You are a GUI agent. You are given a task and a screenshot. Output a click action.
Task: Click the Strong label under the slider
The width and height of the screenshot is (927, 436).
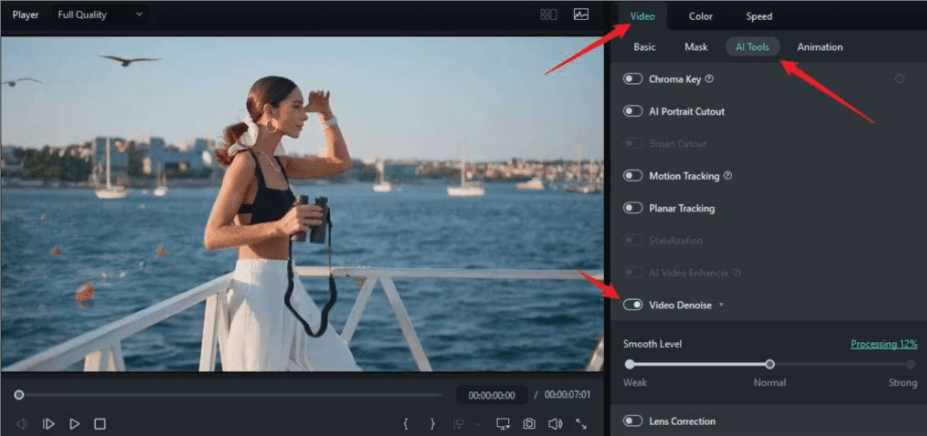coord(902,383)
